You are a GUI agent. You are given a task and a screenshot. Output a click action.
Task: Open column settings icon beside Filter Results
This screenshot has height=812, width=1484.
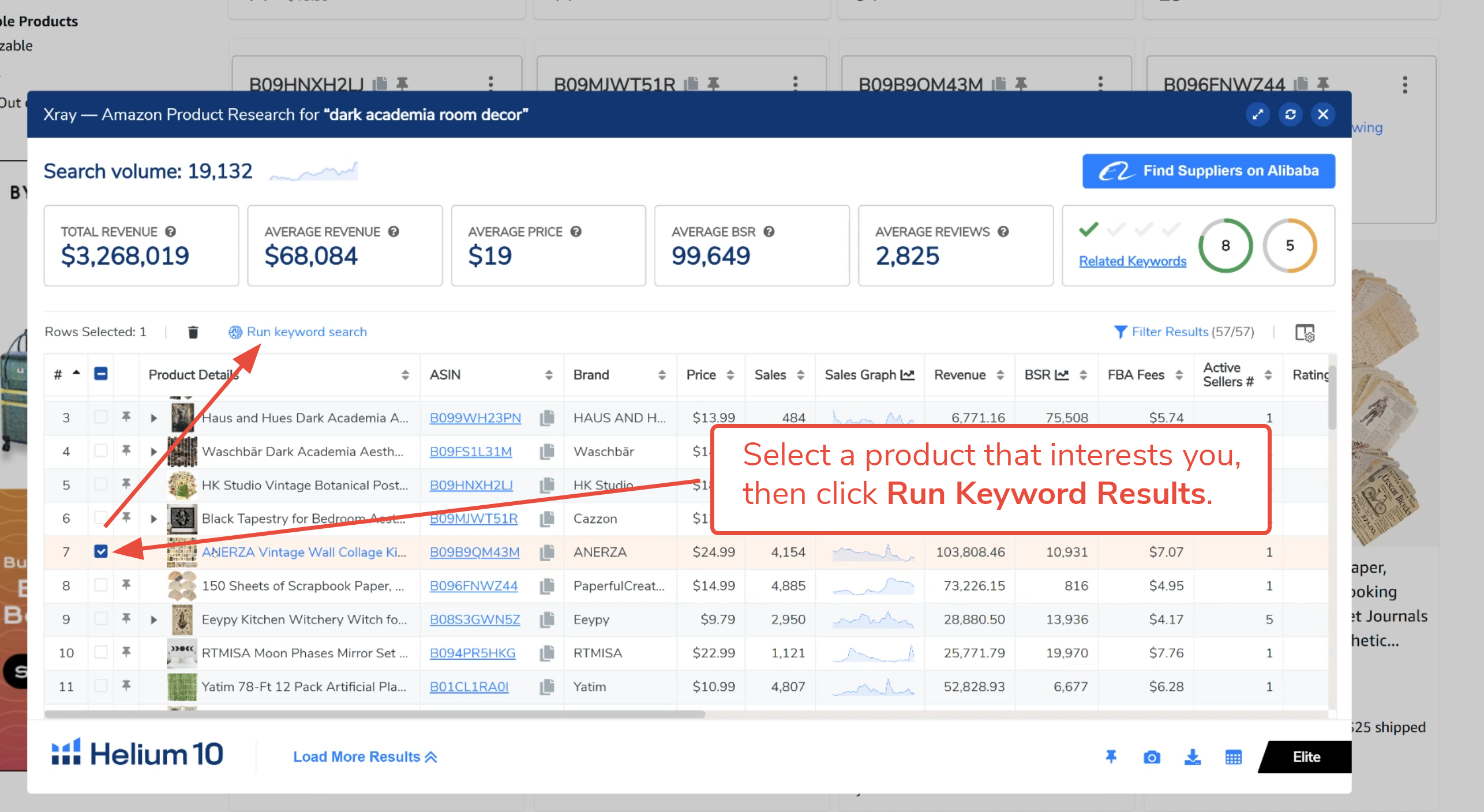tap(1305, 332)
